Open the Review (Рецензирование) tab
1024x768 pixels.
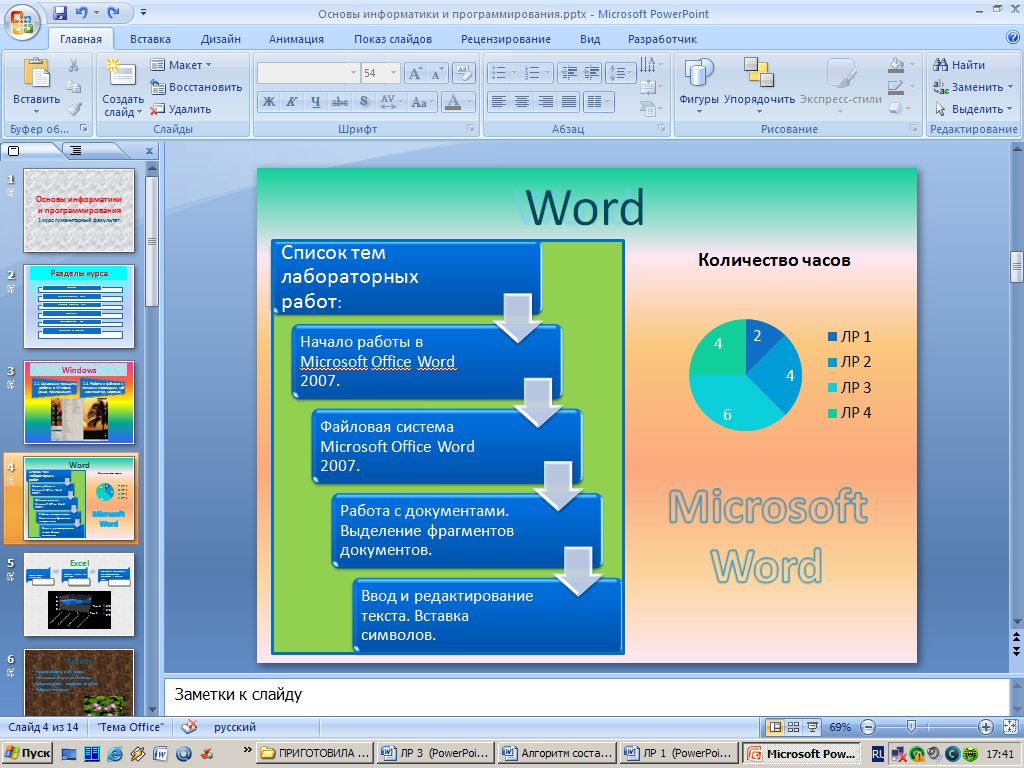pos(506,39)
